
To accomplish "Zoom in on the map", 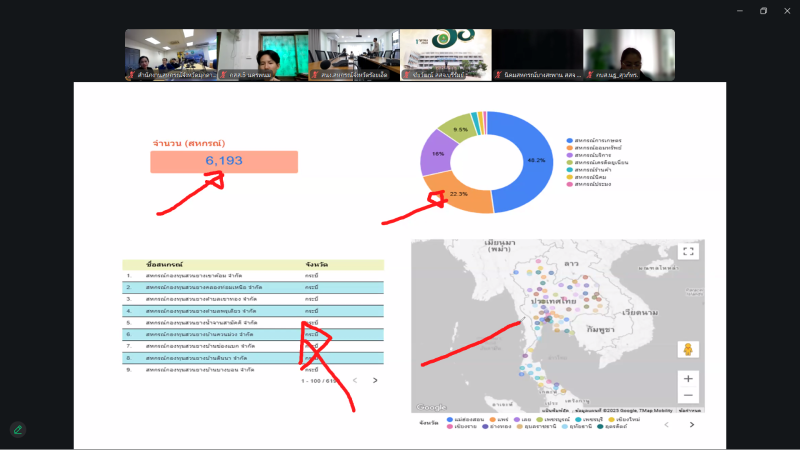I will click(687, 379).
